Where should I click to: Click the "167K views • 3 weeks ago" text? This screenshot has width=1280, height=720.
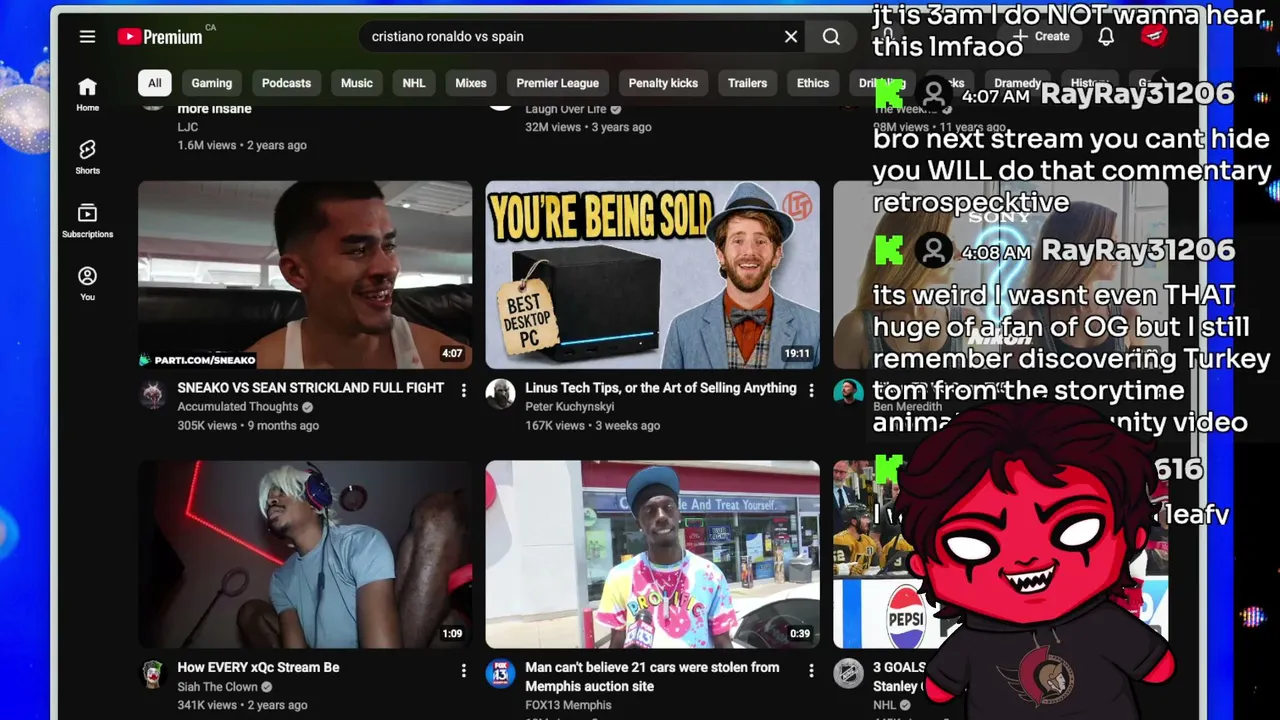[593, 426]
